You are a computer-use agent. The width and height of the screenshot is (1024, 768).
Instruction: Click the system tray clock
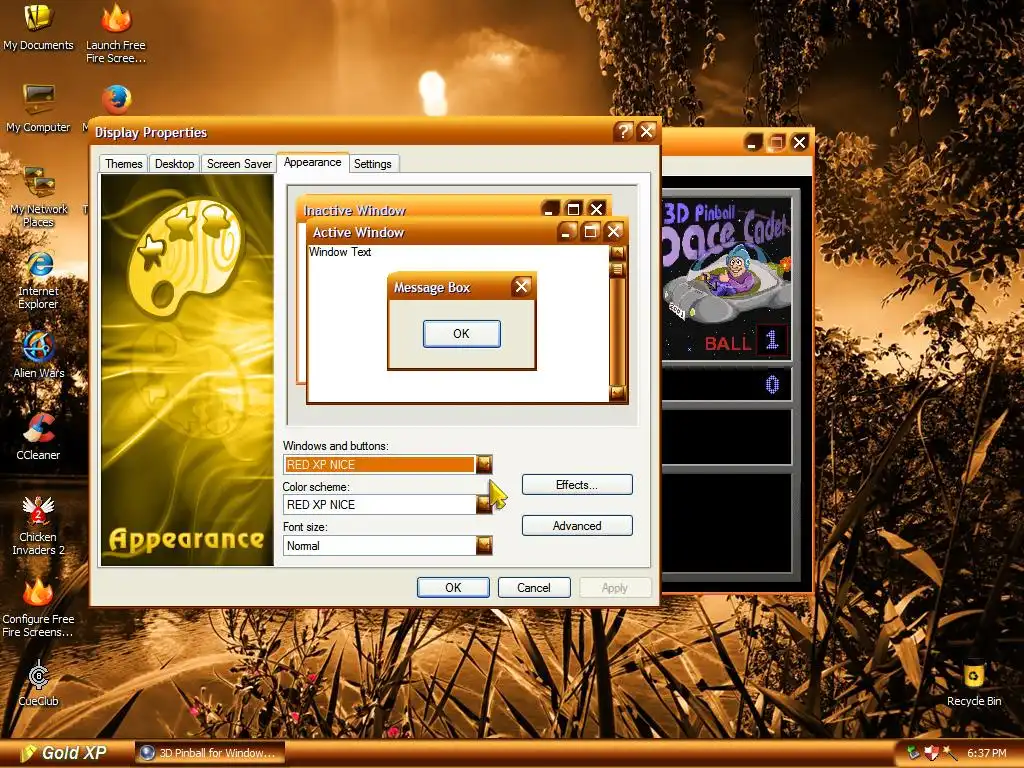986,753
